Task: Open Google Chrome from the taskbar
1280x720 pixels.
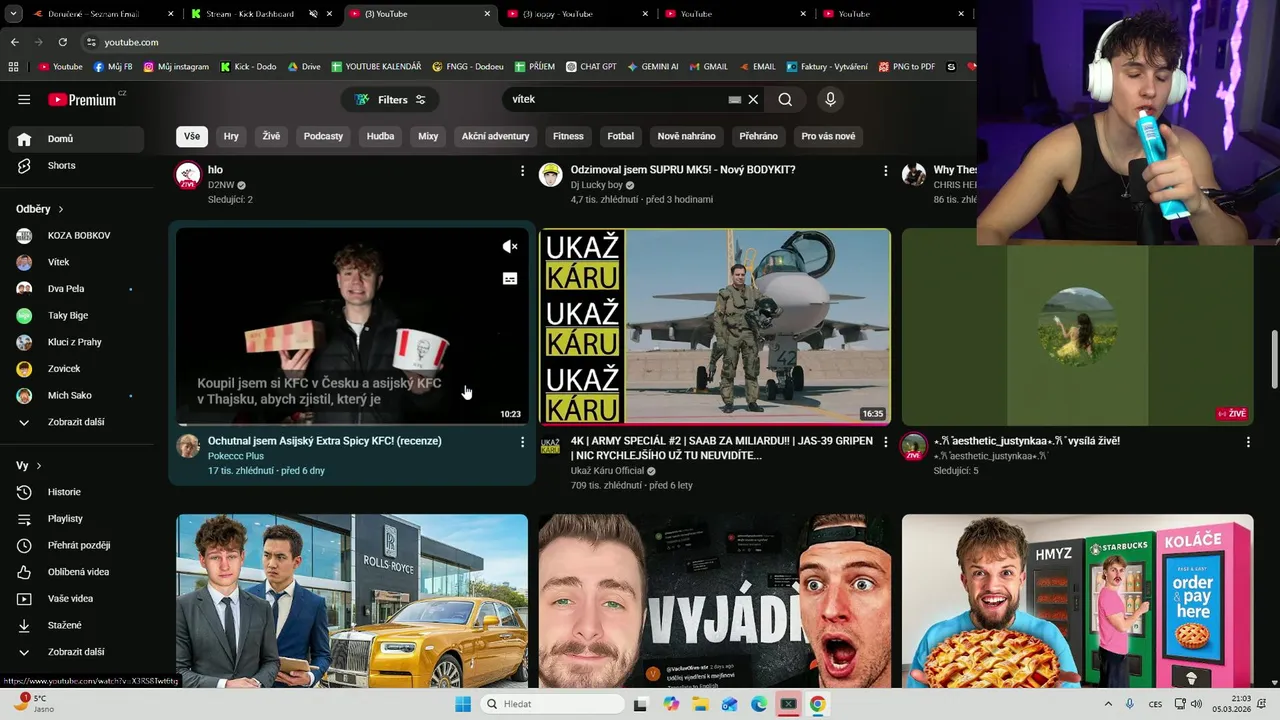Action: 818,704
